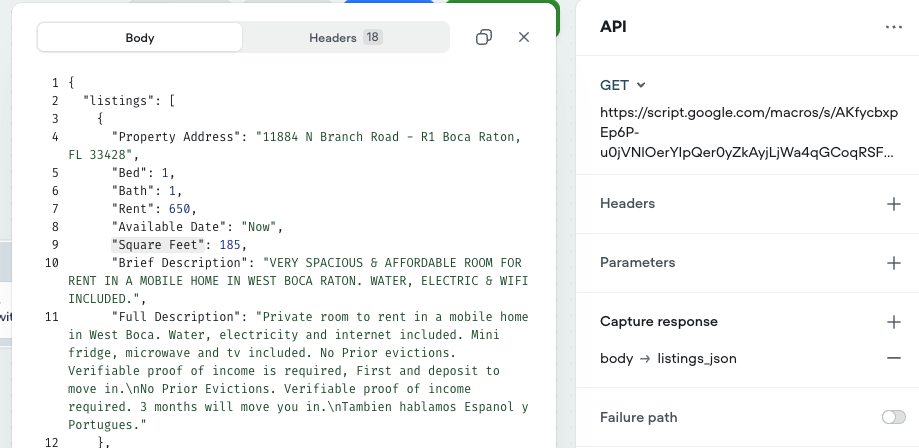Click the body → listings_json mapping text
The height and width of the screenshot is (448, 919).
(x=668, y=358)
